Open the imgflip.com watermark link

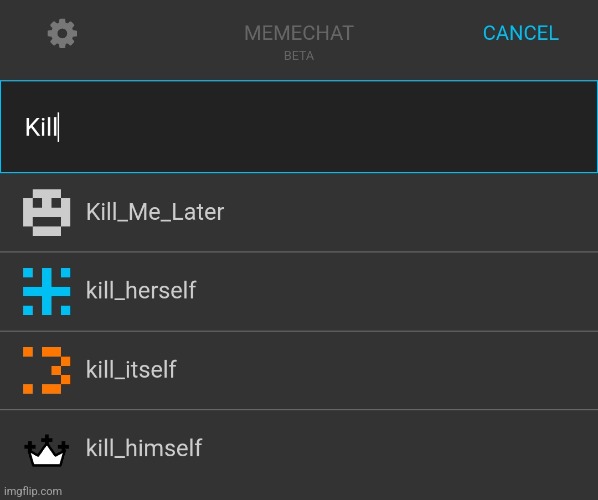[x=33, y=491]
